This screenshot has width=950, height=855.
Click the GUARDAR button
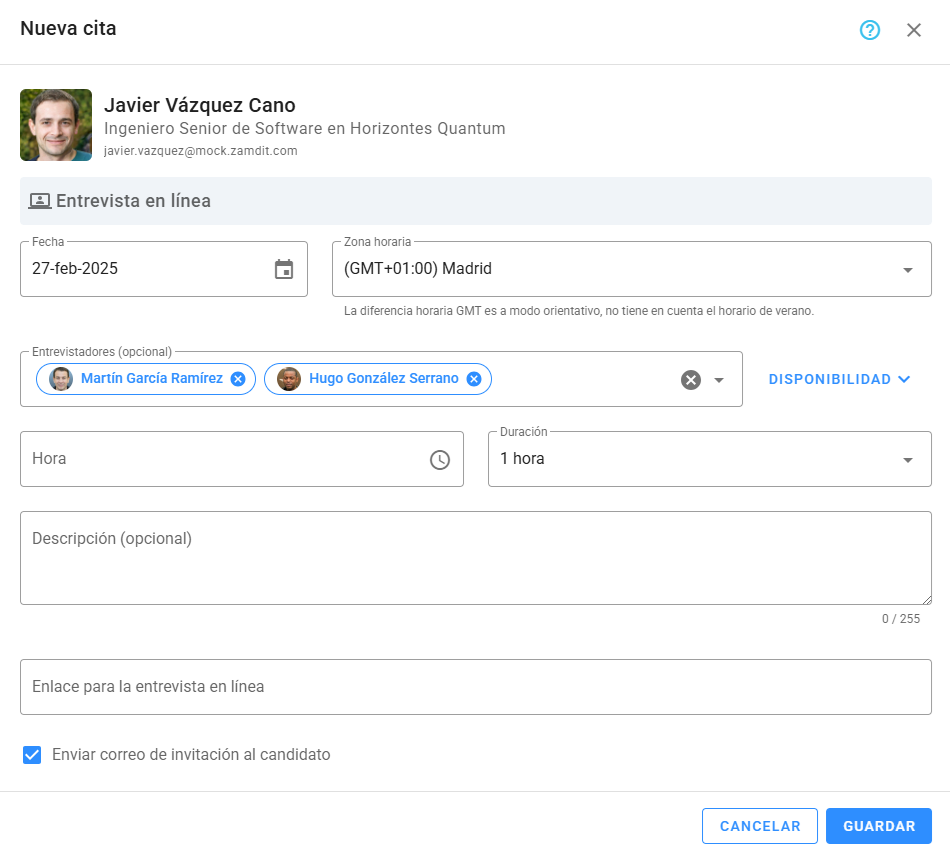[x=878, y=826]
